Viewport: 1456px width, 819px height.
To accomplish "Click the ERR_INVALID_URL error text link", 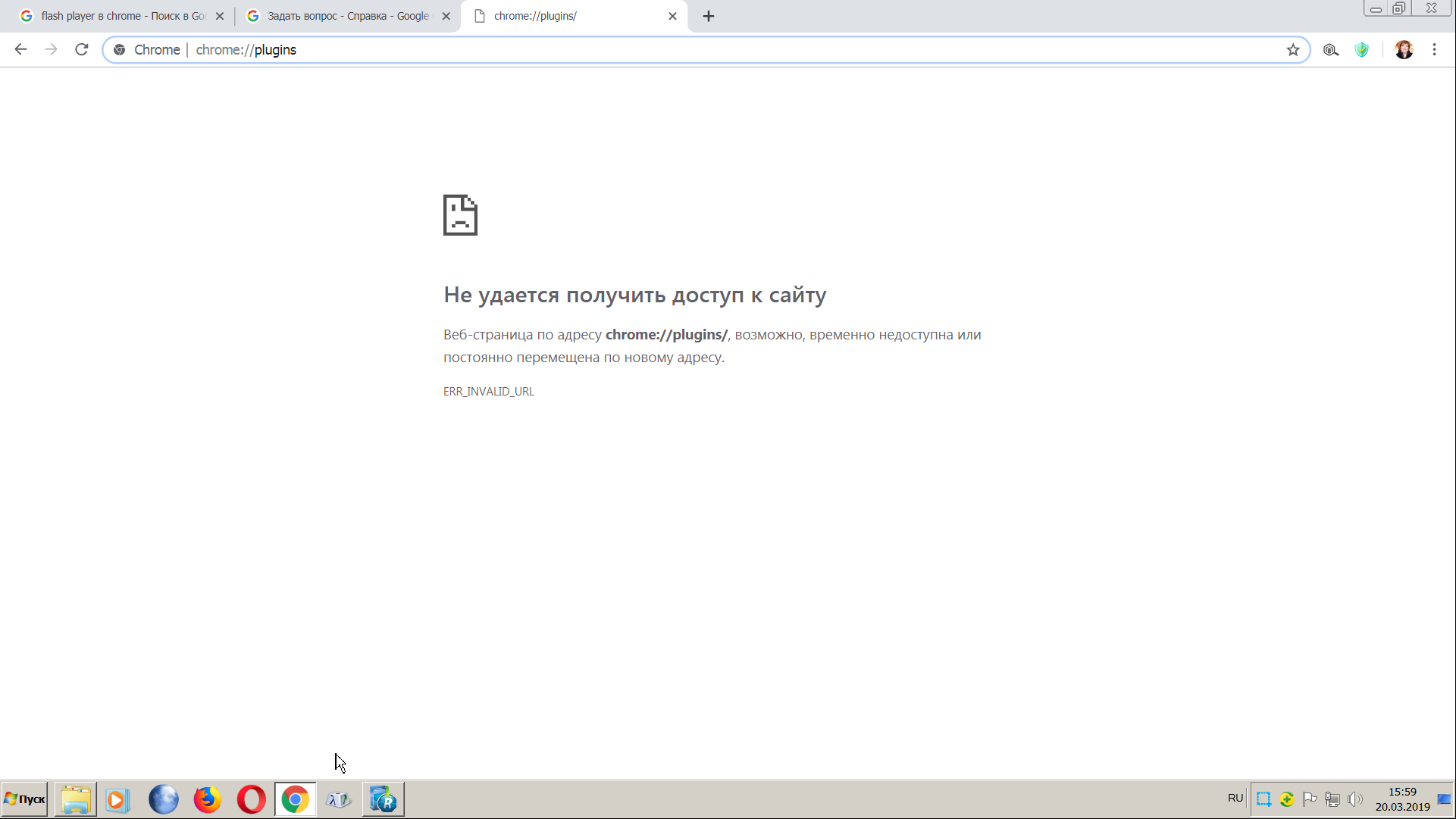I will click(488, 391).
